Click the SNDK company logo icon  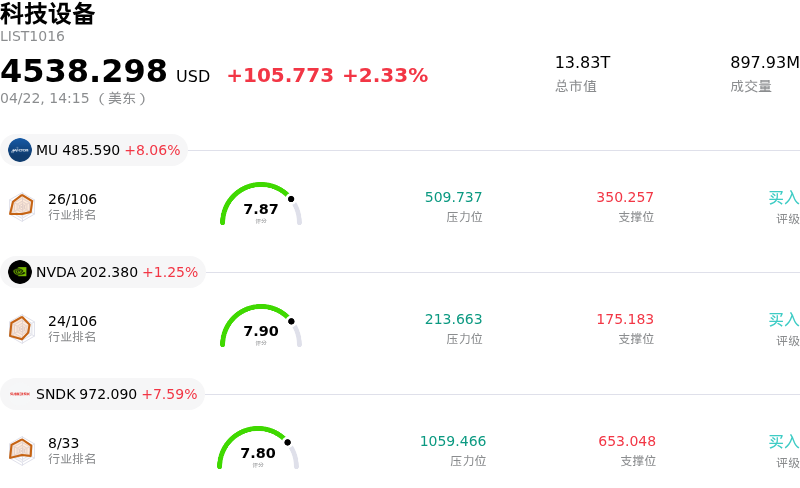coord(20,394)
